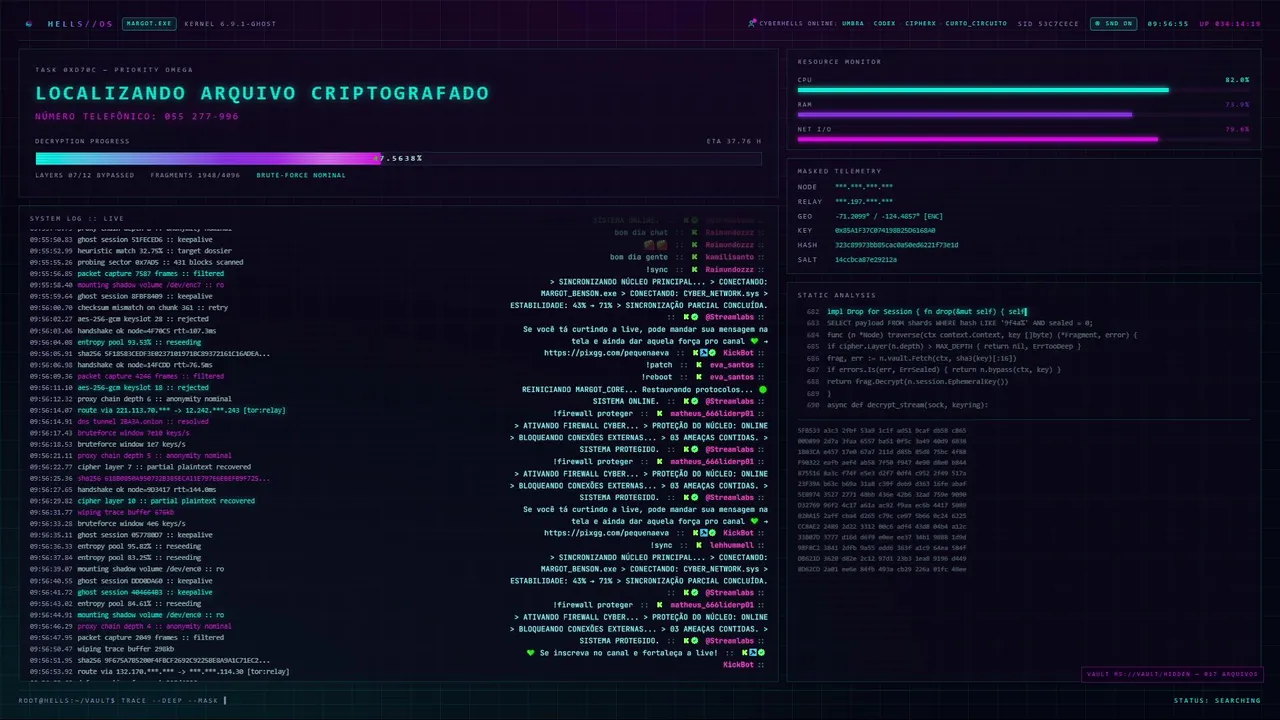Screen dimensions: 1280x720
Task: Click the 'KERNEL 6.9.1-GHOST' label
Action: pyautogui.click(x=230, y=23)
